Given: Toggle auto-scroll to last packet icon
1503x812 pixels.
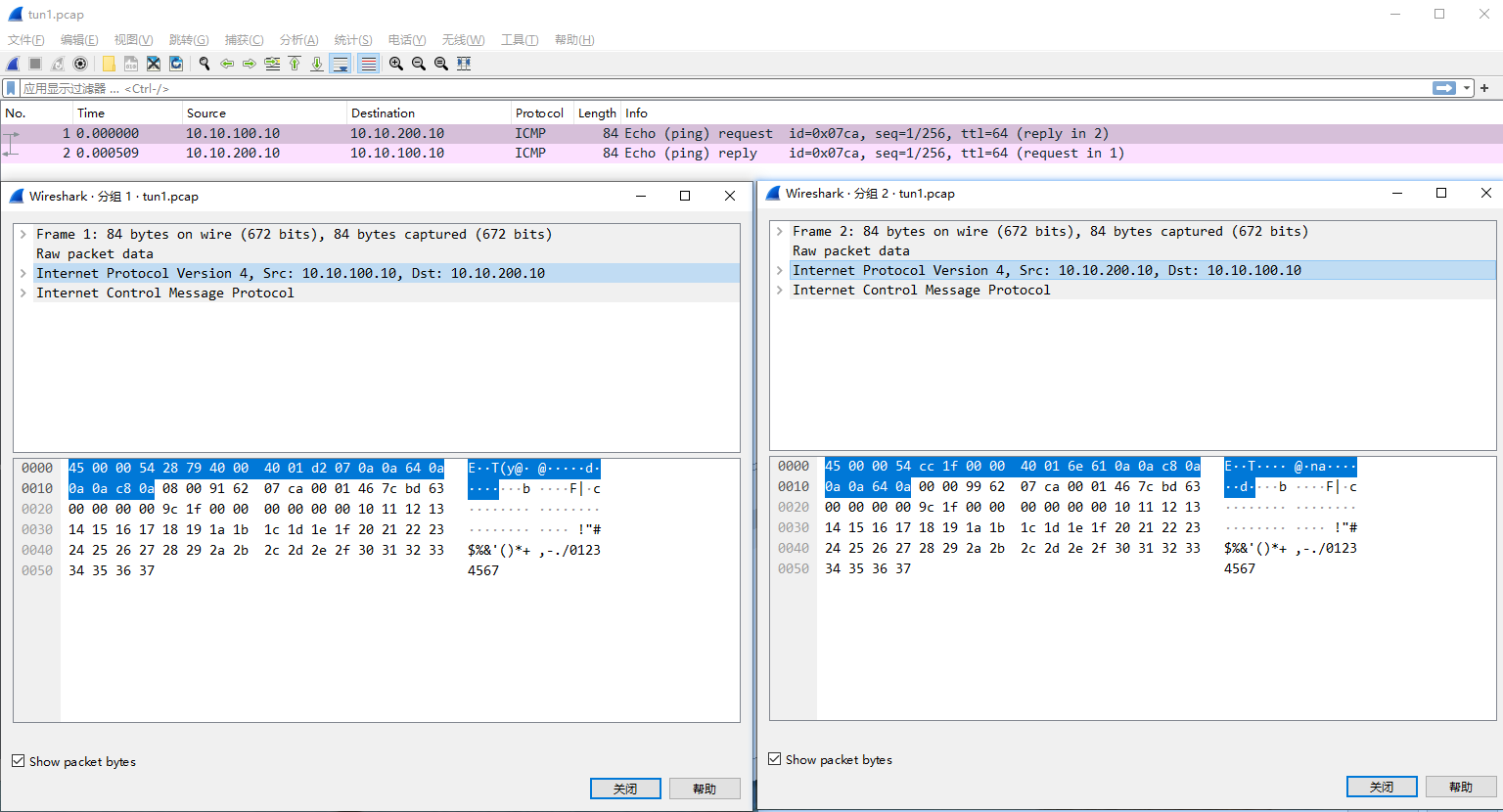Looking at the screenshot, I should (x=340, y=64).
